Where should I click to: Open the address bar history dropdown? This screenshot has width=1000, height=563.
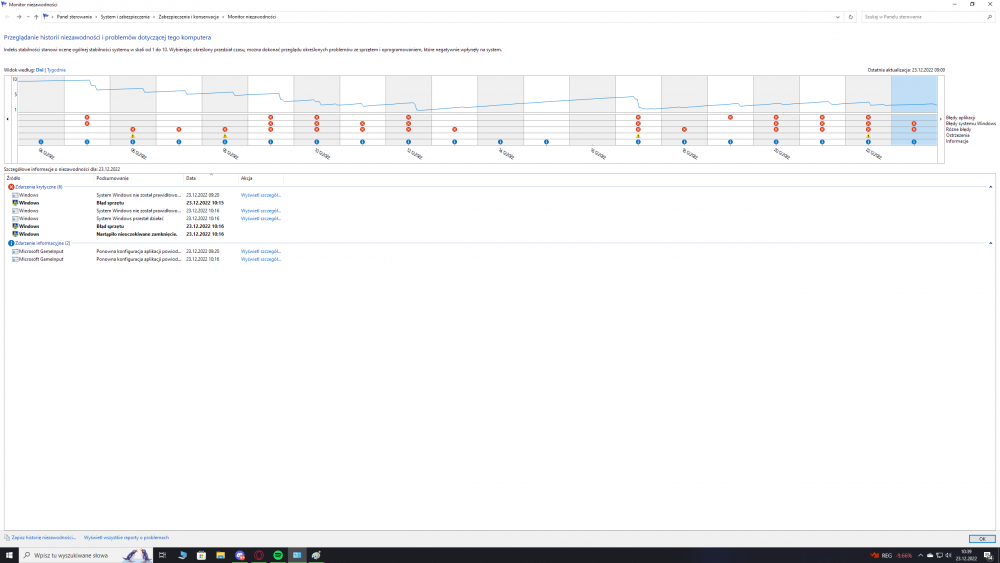[838, 17]
